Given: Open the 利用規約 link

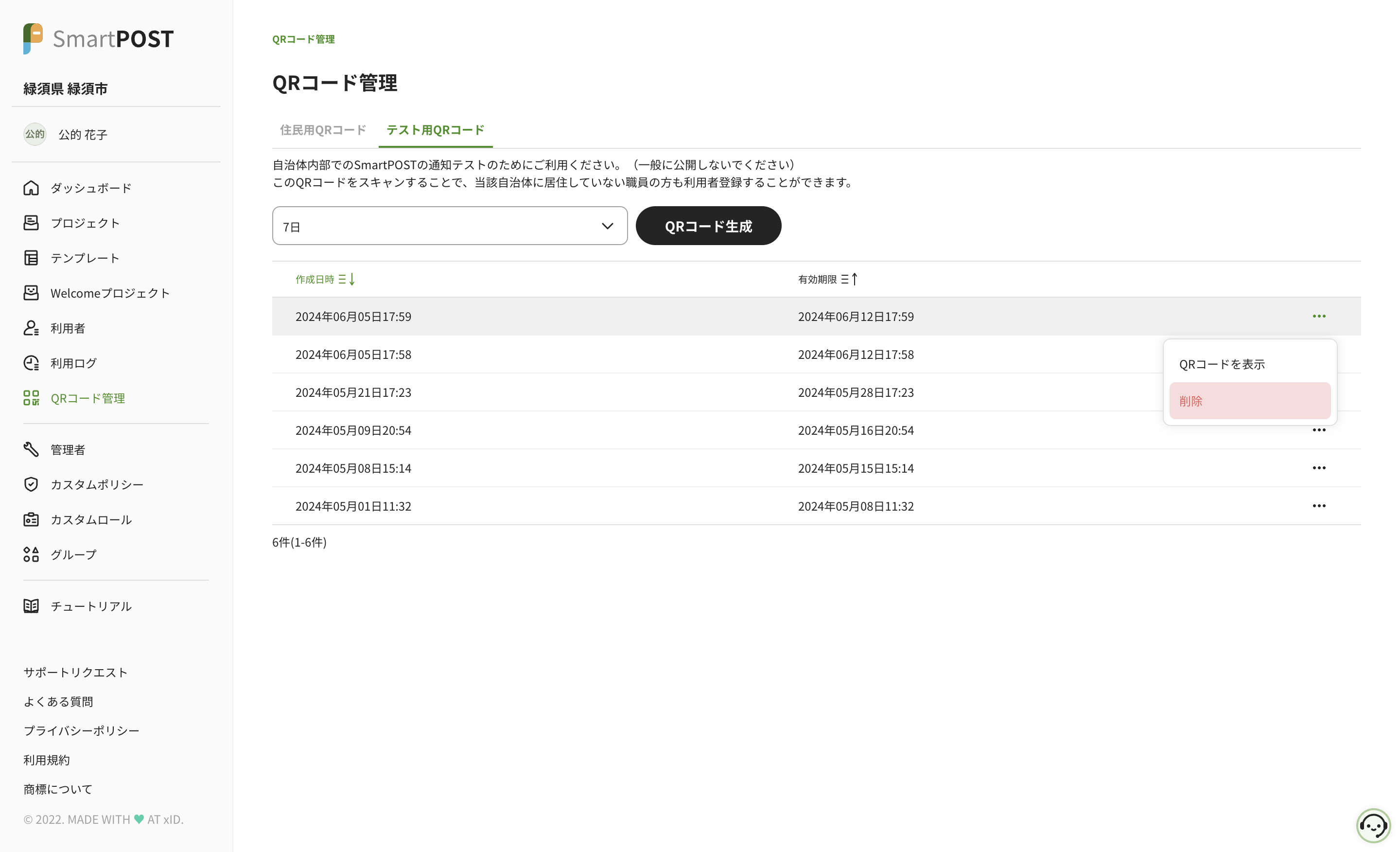Looking at the screenshot, I should (x=46, y=760).
